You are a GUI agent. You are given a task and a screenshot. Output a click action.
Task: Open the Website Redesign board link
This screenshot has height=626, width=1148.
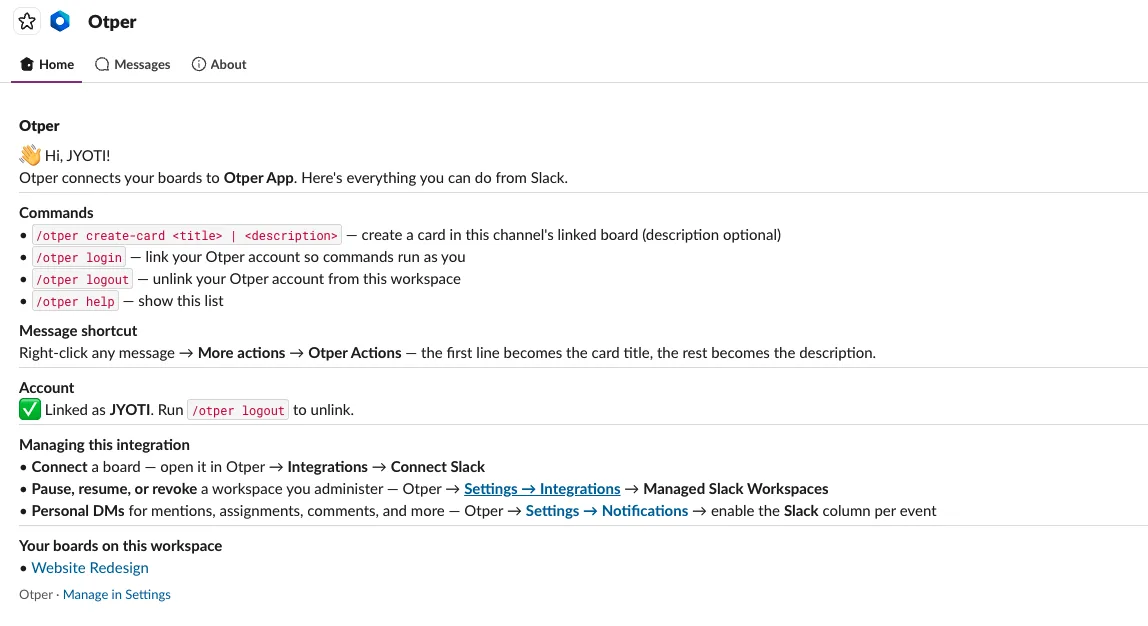click(90, 568)
